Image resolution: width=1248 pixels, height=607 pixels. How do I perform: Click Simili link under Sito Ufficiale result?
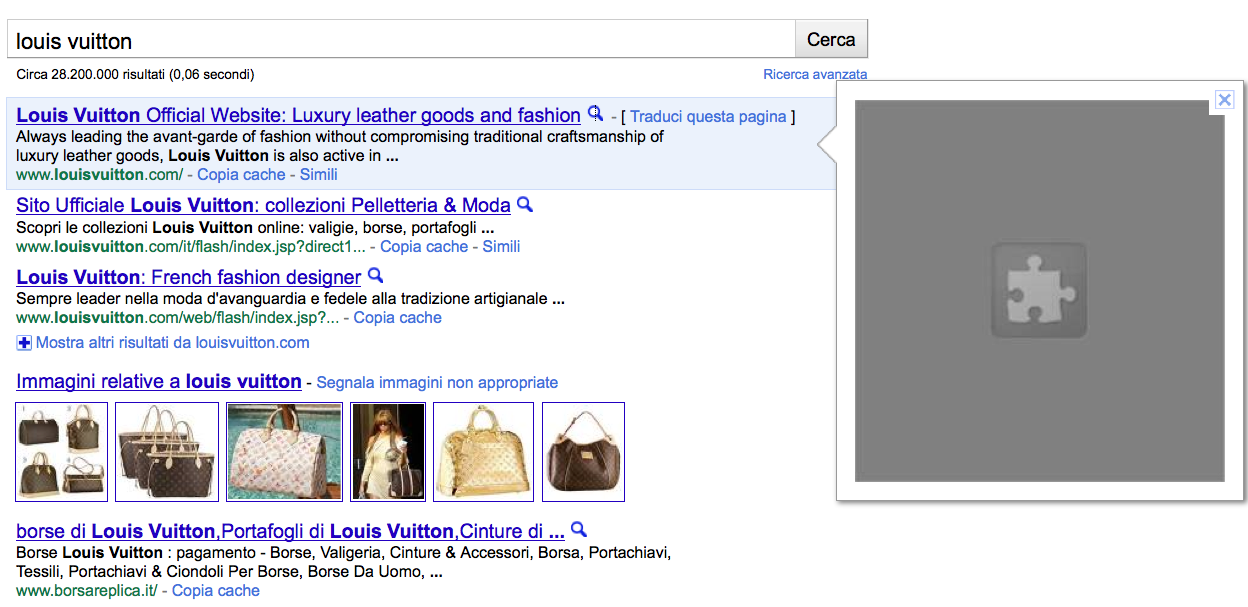click(501, 247)
